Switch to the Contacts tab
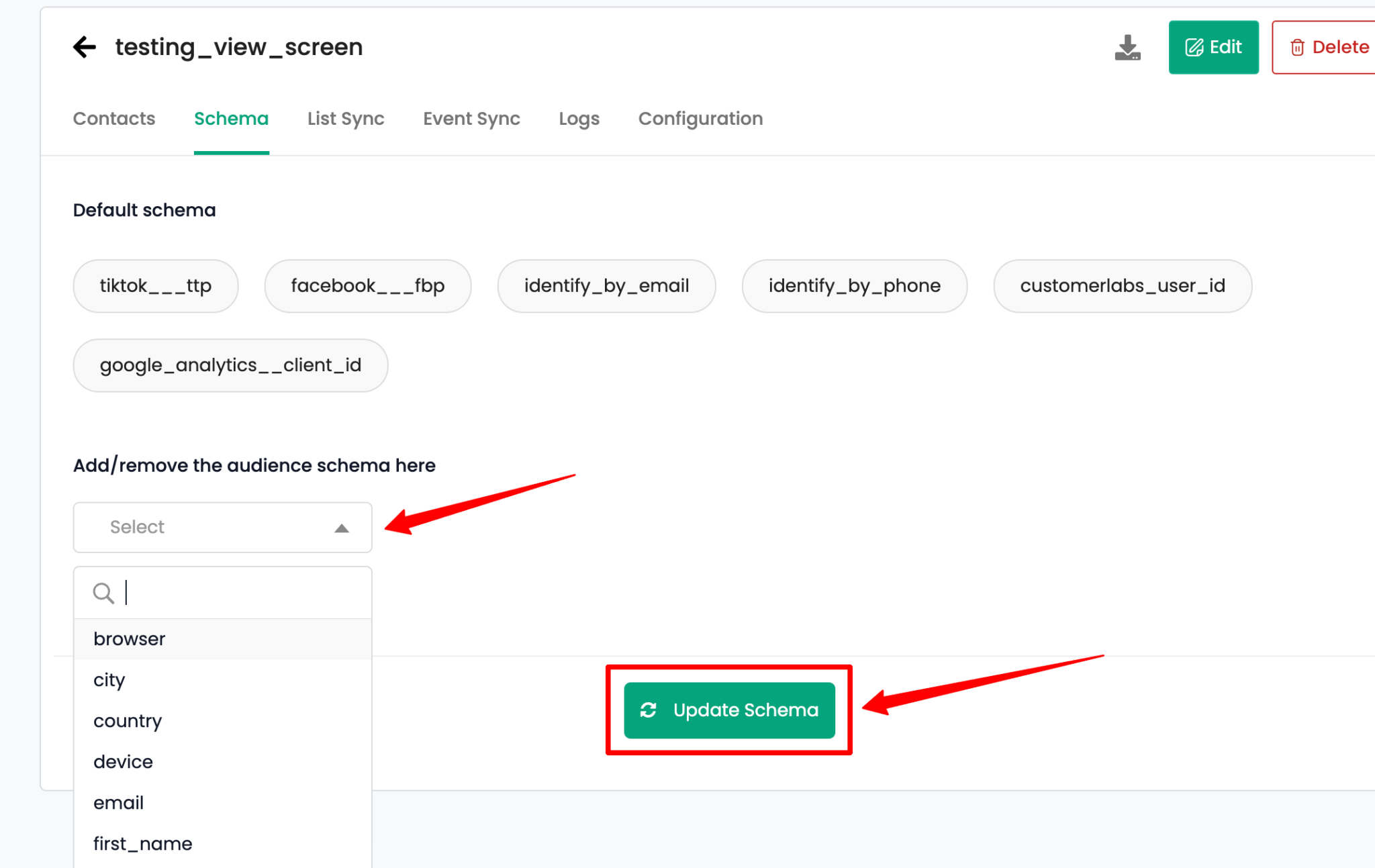 click(x=113, y=119)
